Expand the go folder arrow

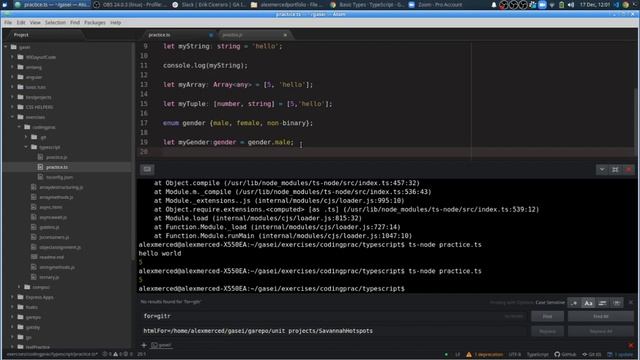tap(12, 337)
